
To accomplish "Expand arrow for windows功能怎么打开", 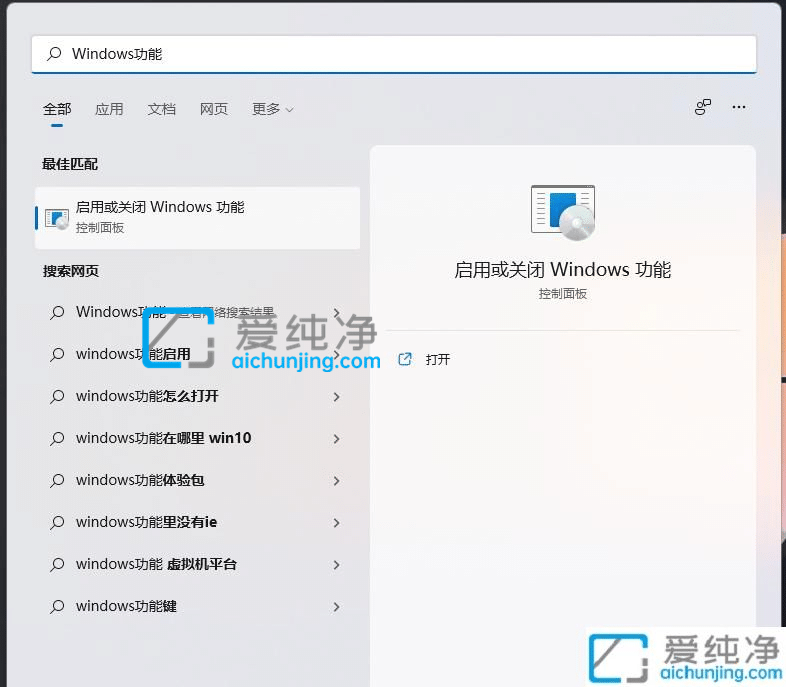I will point(336,397).
